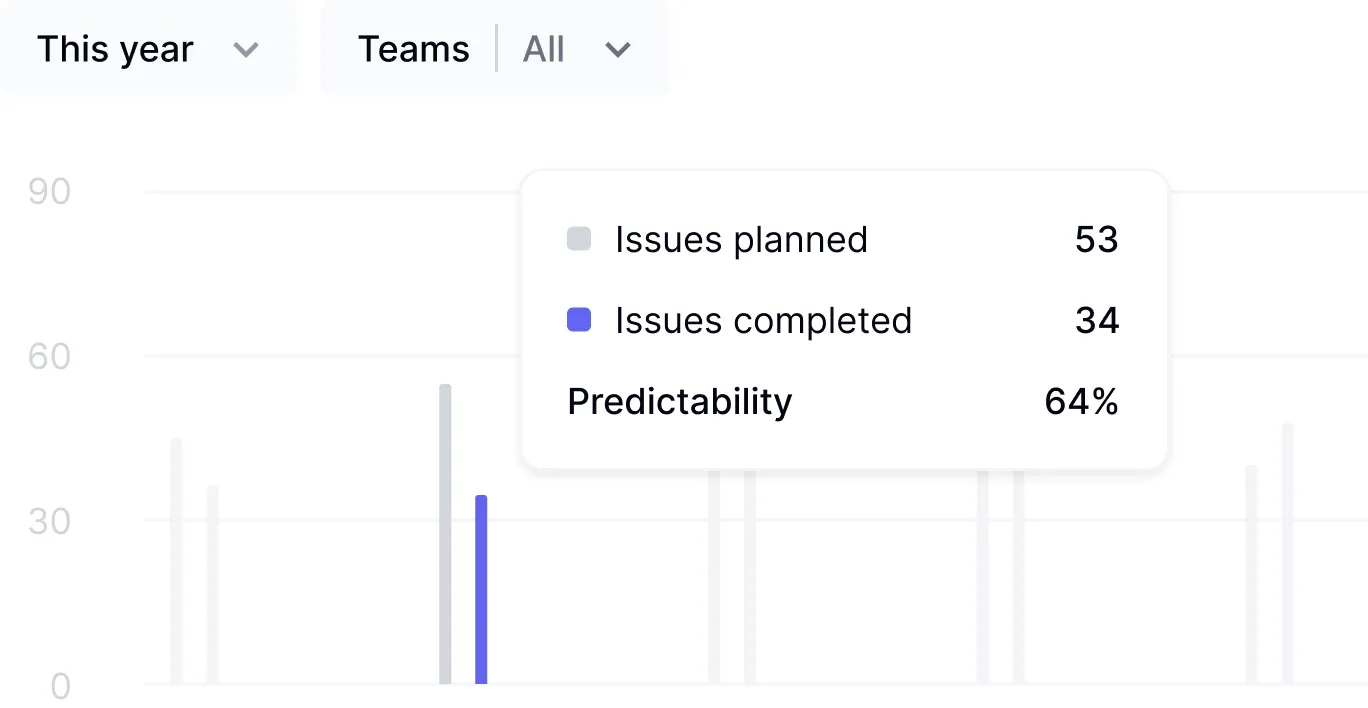
Task: Click the gray Issues planned legend swatch
Action: 579,239
